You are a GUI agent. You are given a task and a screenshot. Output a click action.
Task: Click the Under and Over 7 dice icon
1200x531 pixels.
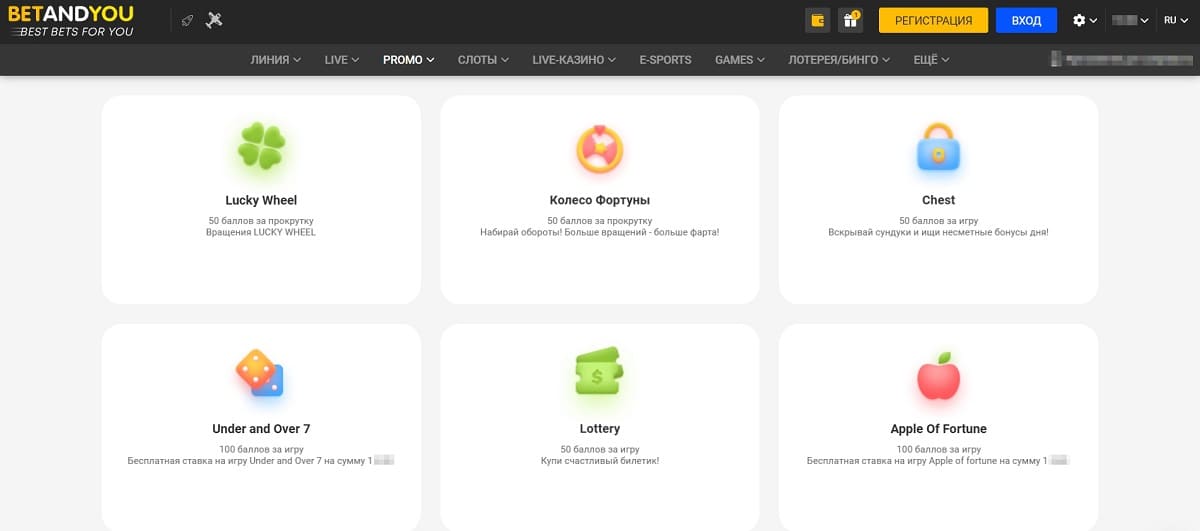tap(260, 374)
